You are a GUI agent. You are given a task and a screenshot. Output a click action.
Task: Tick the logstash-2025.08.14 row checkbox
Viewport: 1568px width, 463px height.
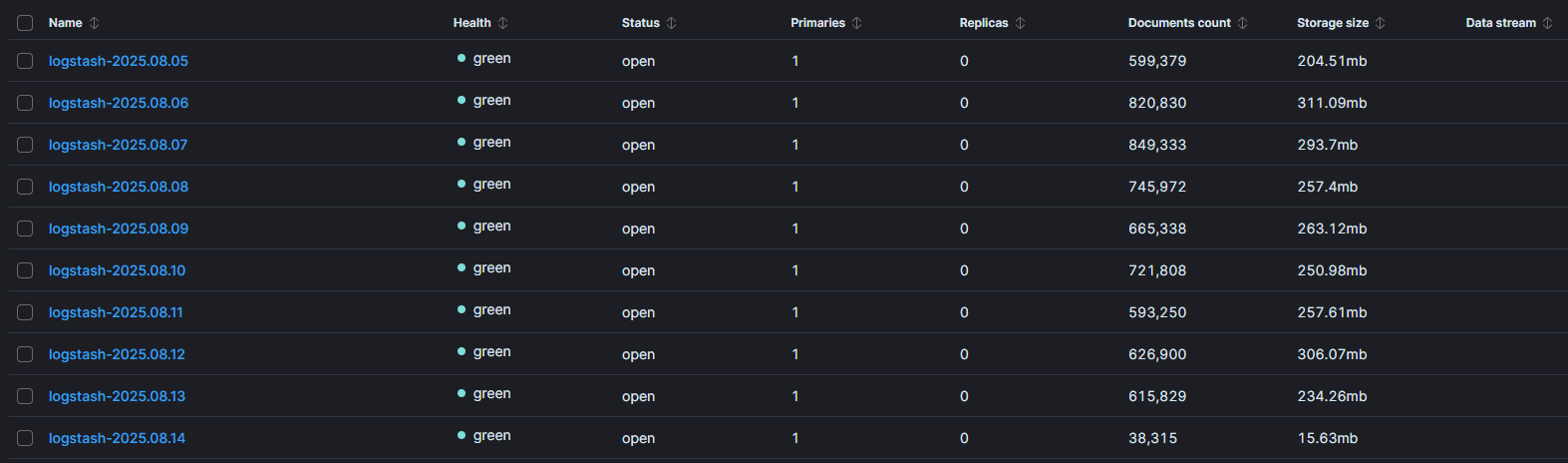coord(25,438)
